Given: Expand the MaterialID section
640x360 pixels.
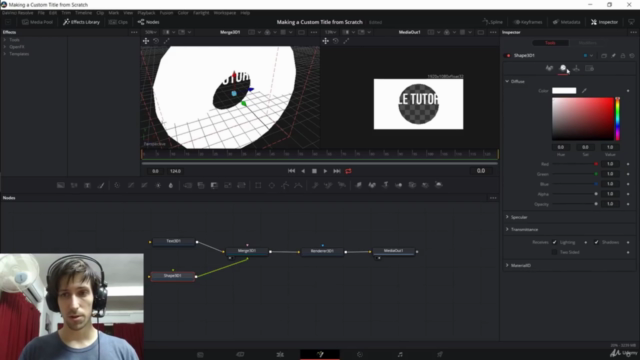Looking at the screenshot, I should click(507, 265).
